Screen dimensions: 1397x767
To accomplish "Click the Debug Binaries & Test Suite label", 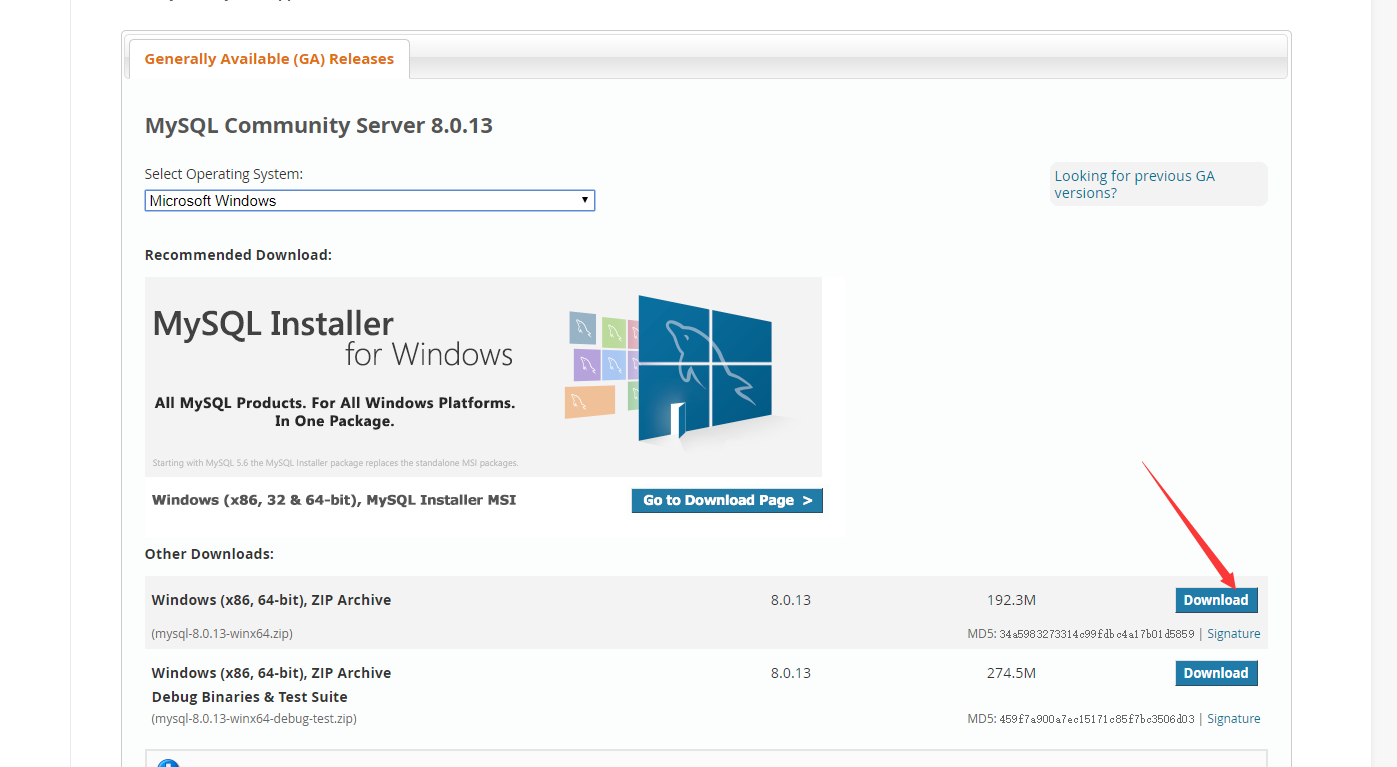I will coord(250,697).
